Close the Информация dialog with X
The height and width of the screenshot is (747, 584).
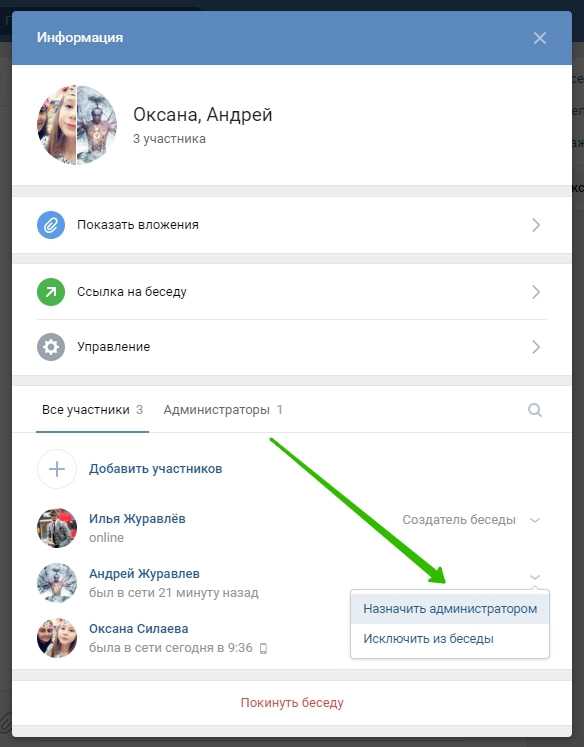point(540,38)
